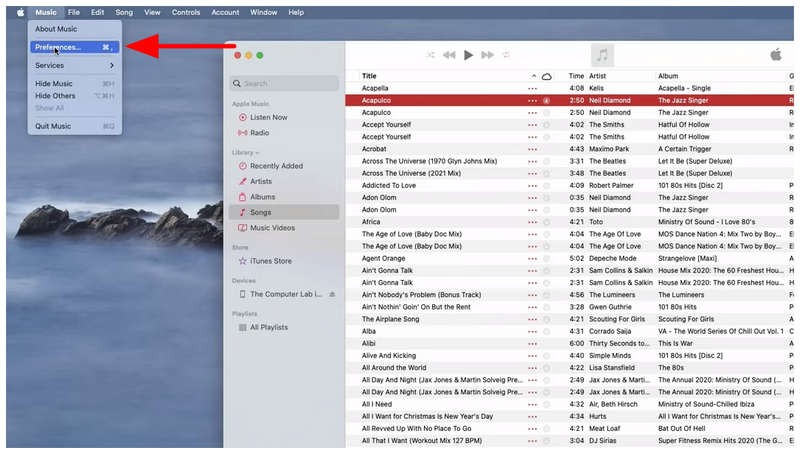Viewport: 800px width, 454px height.
Task: Open All Playlists in the sidebar
Action: click(x=269, y=327)
